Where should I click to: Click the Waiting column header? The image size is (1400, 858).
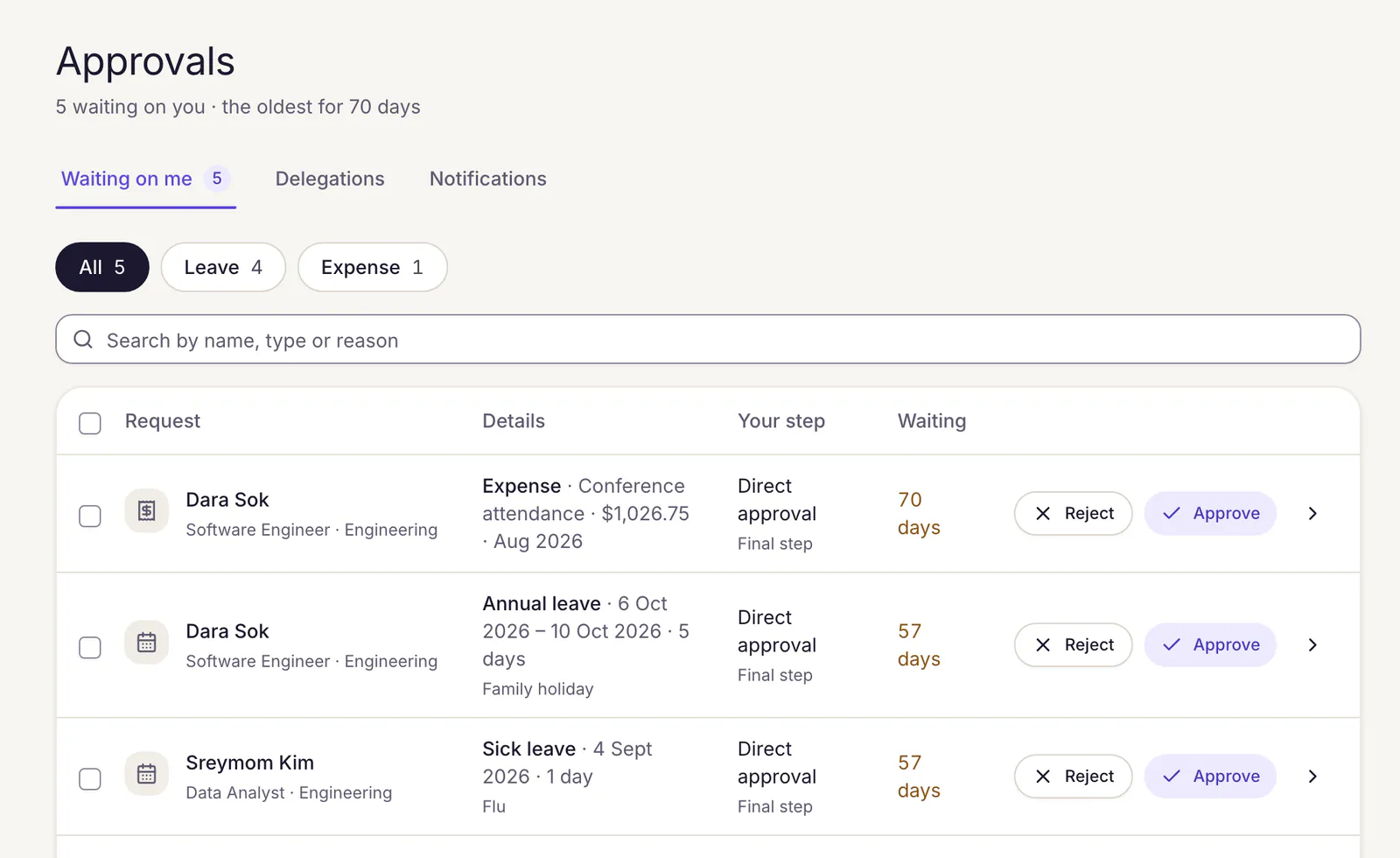pos(932,421)
